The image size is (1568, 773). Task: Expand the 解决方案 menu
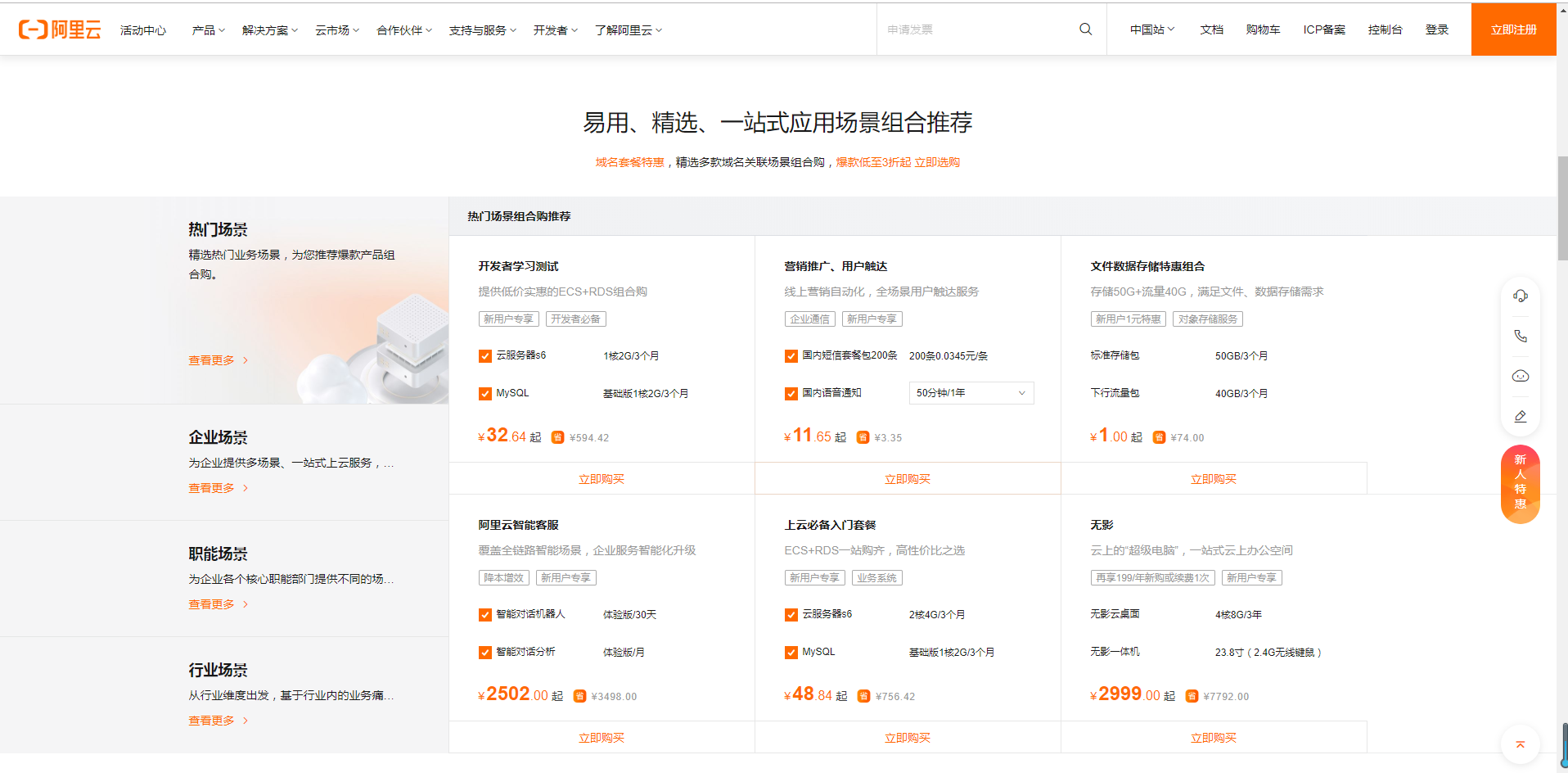click(270, 30)
